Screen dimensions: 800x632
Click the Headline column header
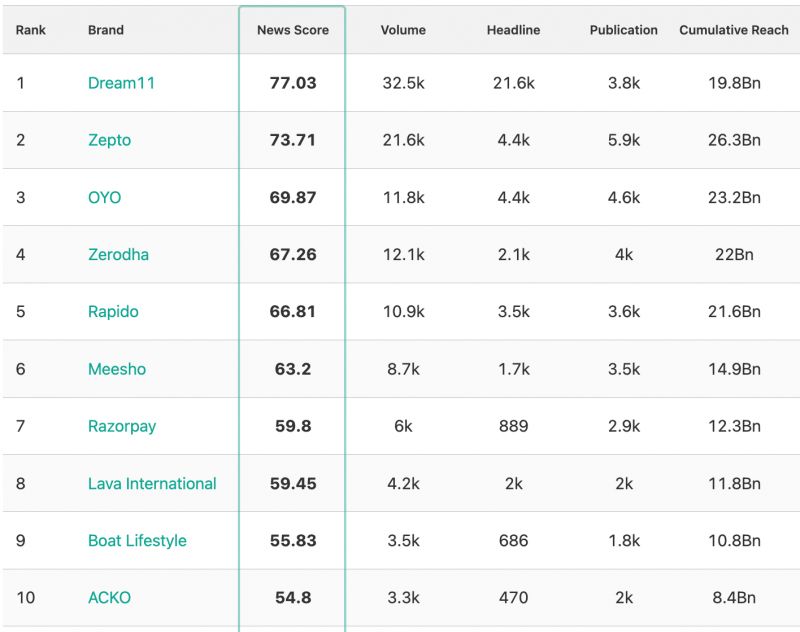[x=513, y=30]
